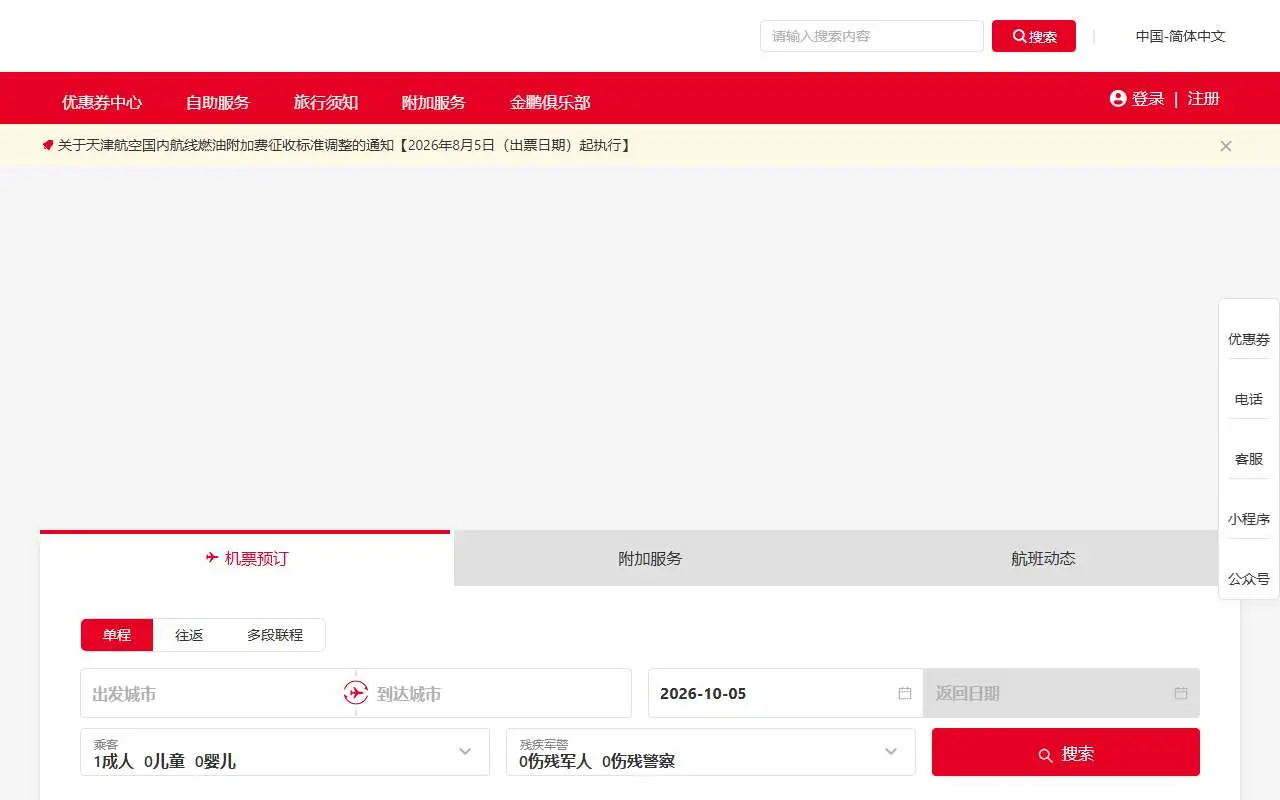Expand the 残疾军警 dropdown
This screenshot has width=1280, height=800.
tap(711, 752)
